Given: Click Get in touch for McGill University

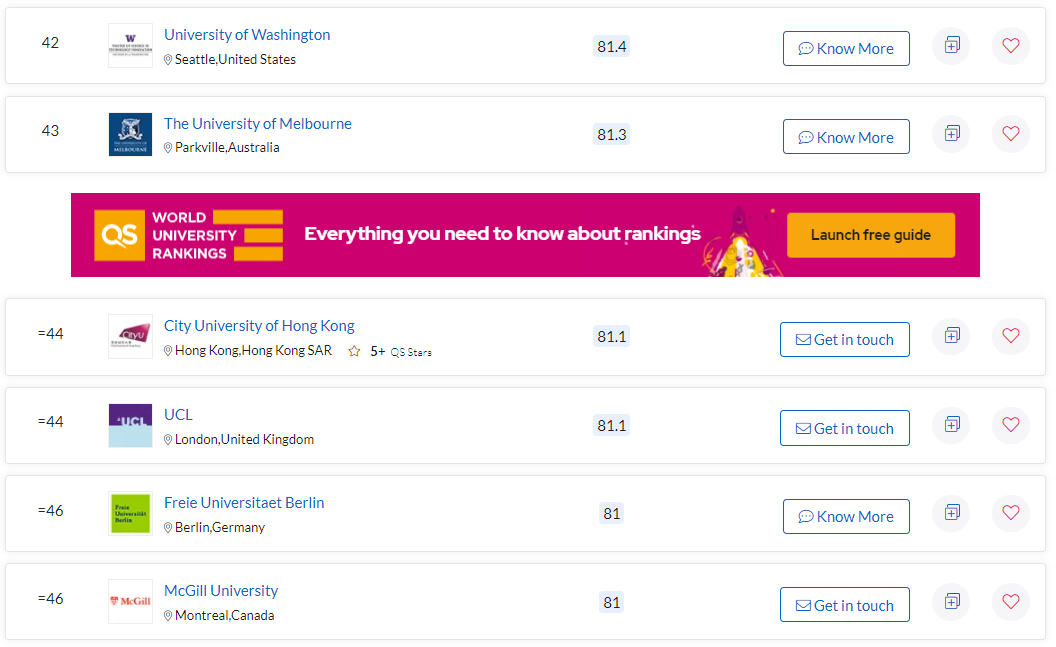Looking at the screenshot, I should 845,605.
